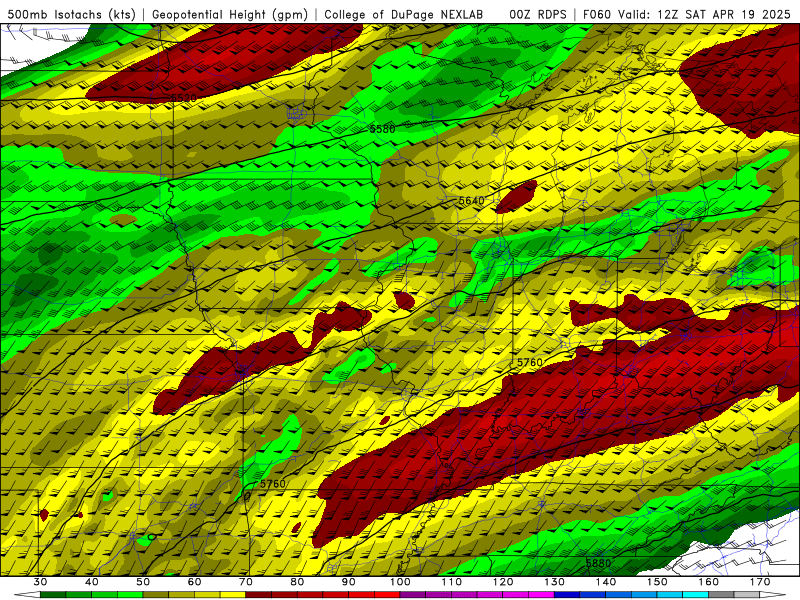Select the 100 knot value on the color scale
The height and width of the screenshot is (600, 800).
click(400, 582)
